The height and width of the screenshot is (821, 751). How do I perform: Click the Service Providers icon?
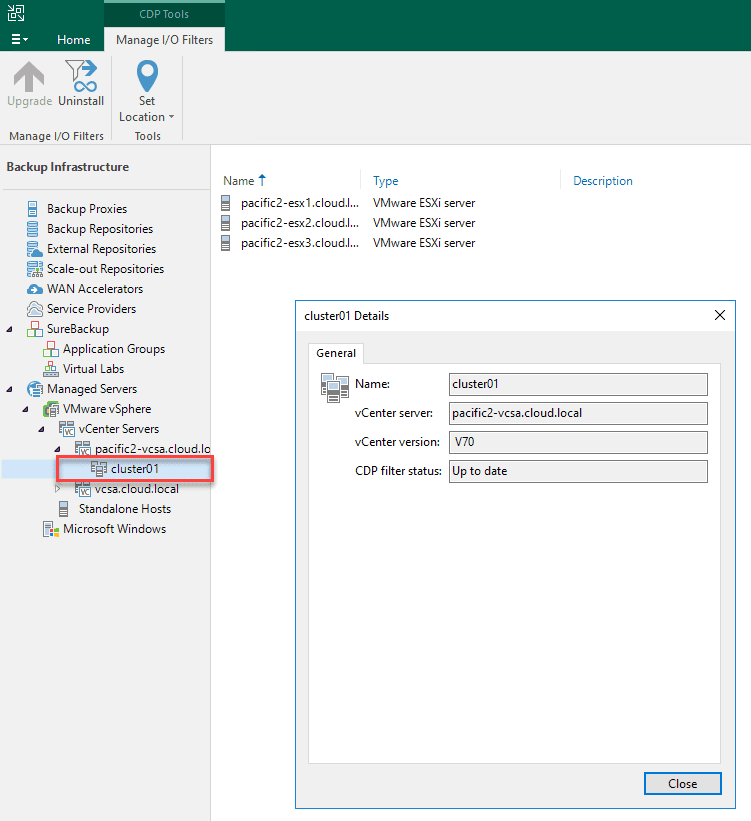(x=35, y=309)
